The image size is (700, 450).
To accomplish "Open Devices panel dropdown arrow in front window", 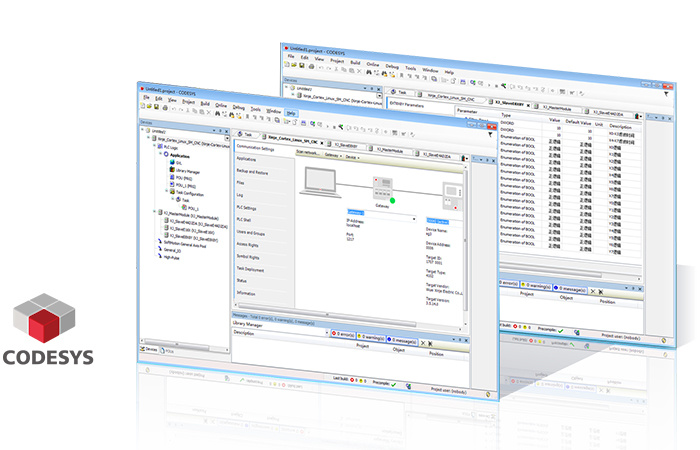I will tap(213, 130).
